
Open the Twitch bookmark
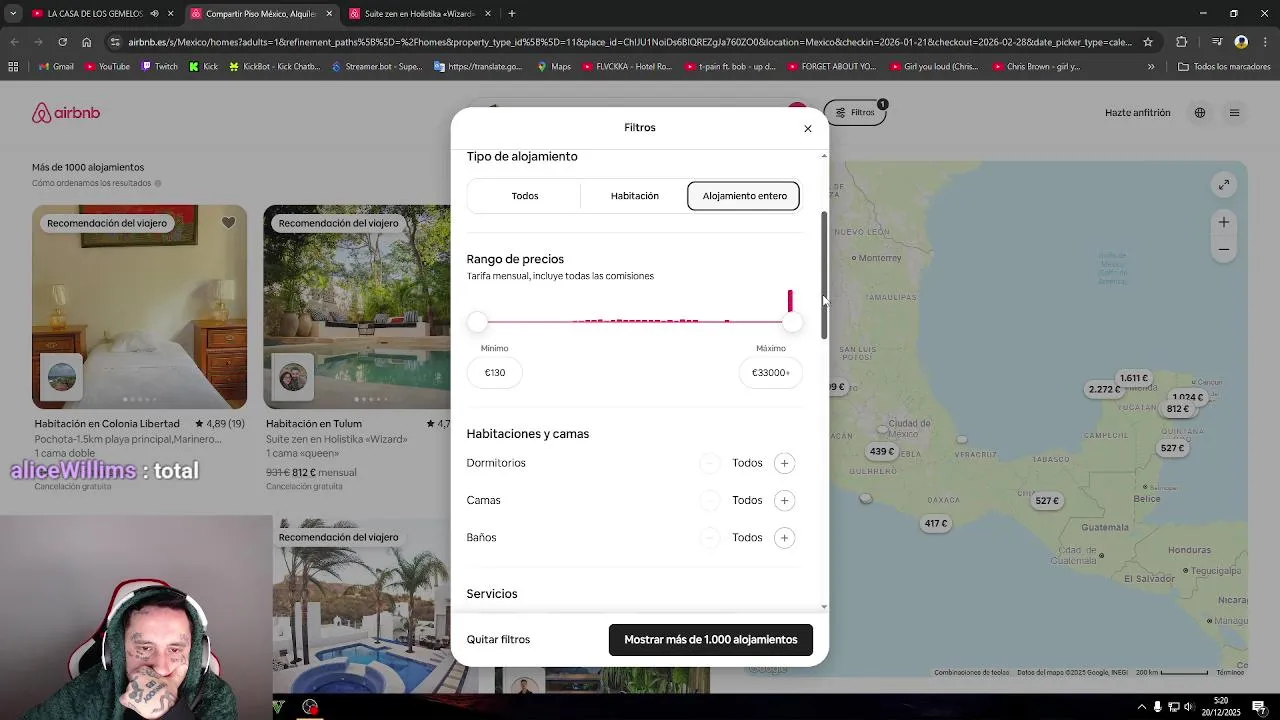tap(159, 67)
